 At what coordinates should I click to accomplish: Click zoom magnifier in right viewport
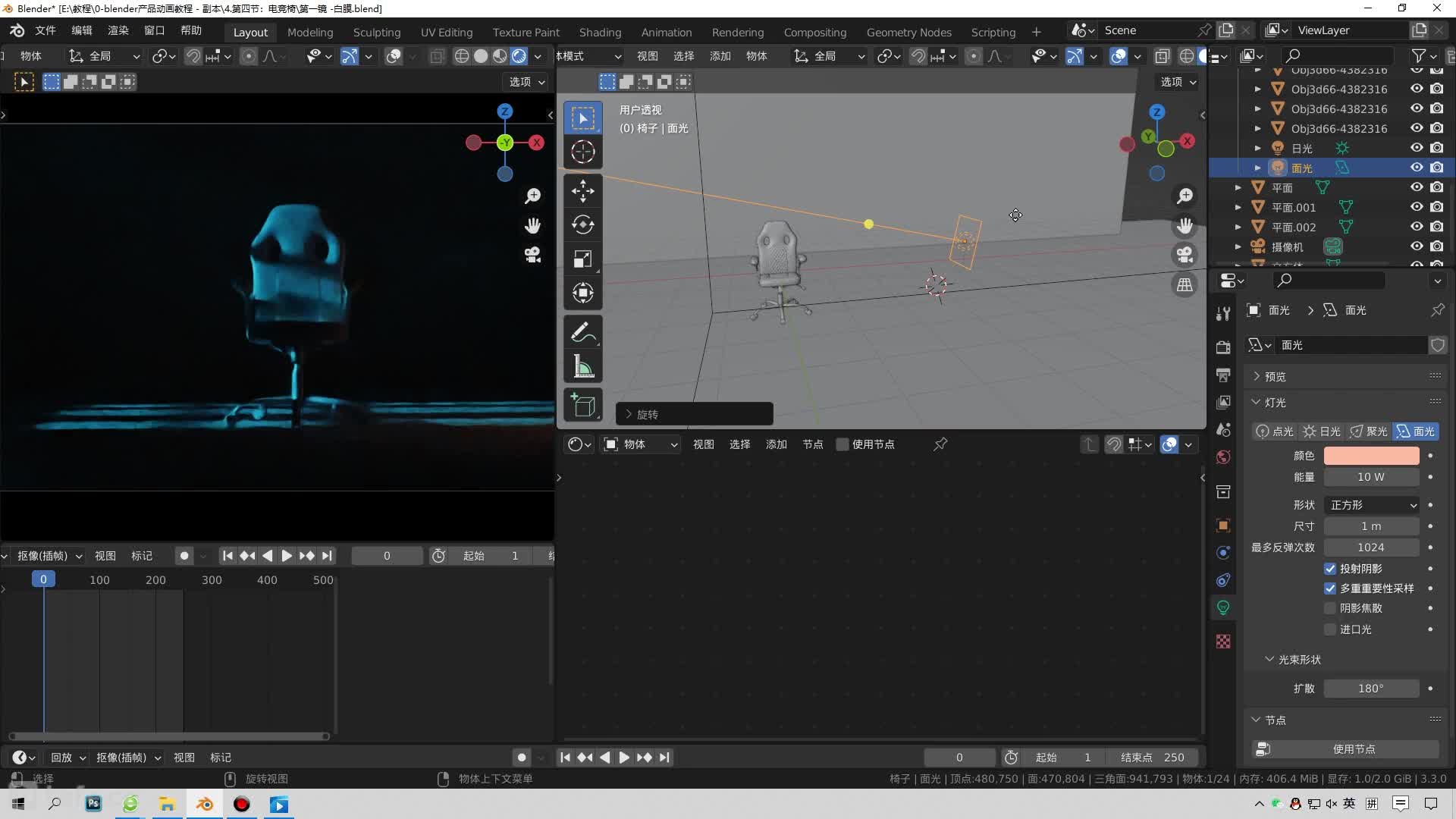click(x=1185, y=196)
